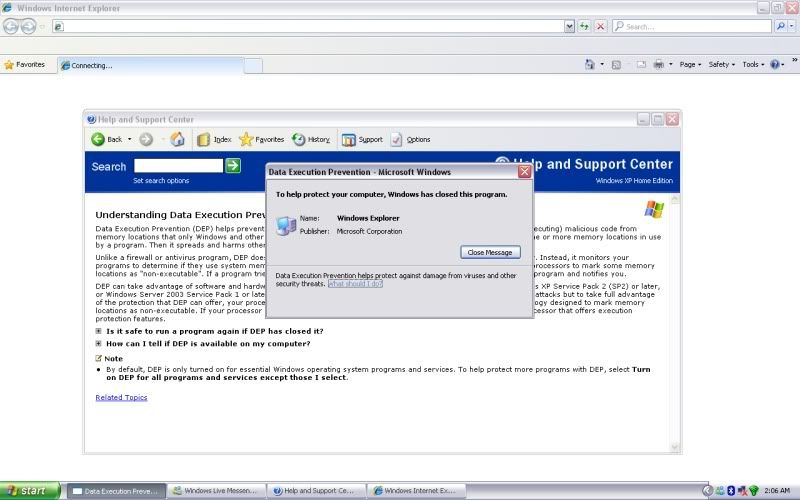
Task: Click the IE search magnifier button
Action: pos(780,26)
